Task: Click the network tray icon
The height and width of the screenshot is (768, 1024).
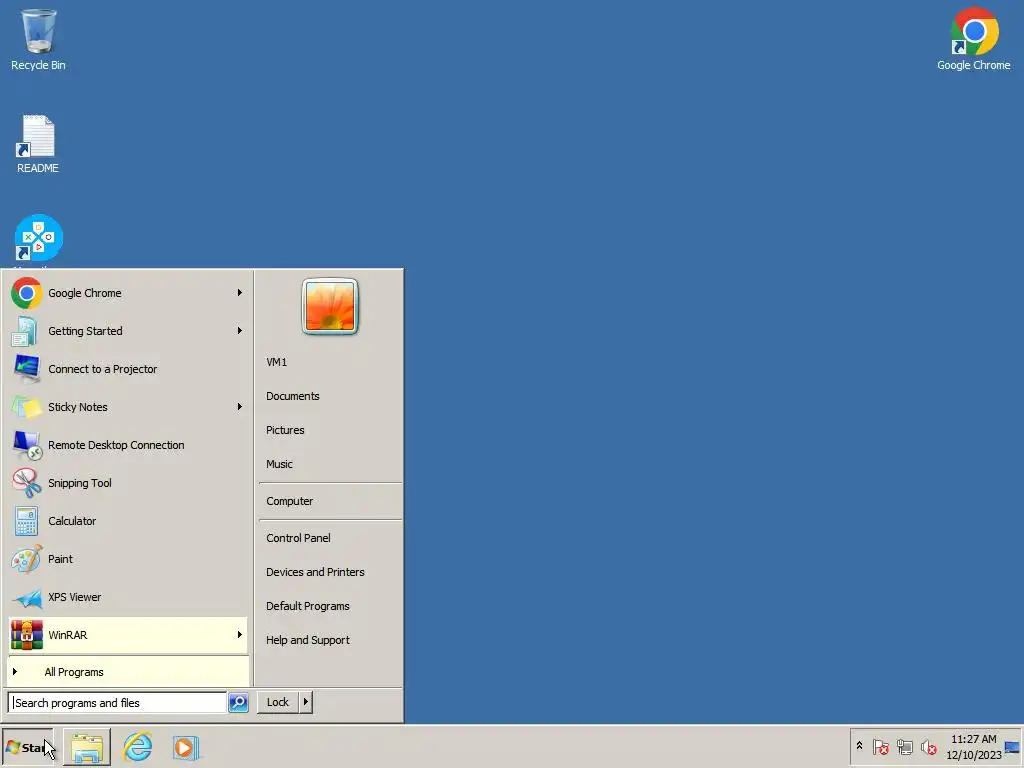Action: 904,746
